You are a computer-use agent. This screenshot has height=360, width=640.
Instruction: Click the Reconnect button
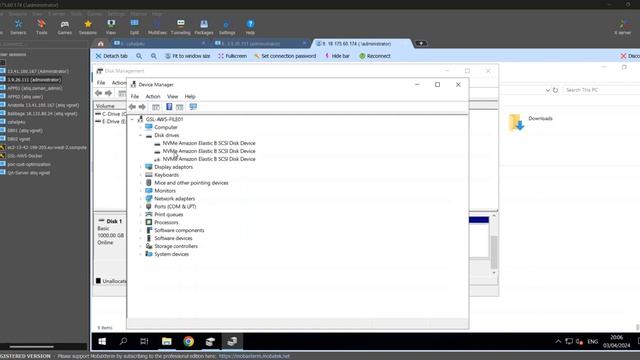tap(375, 56)
